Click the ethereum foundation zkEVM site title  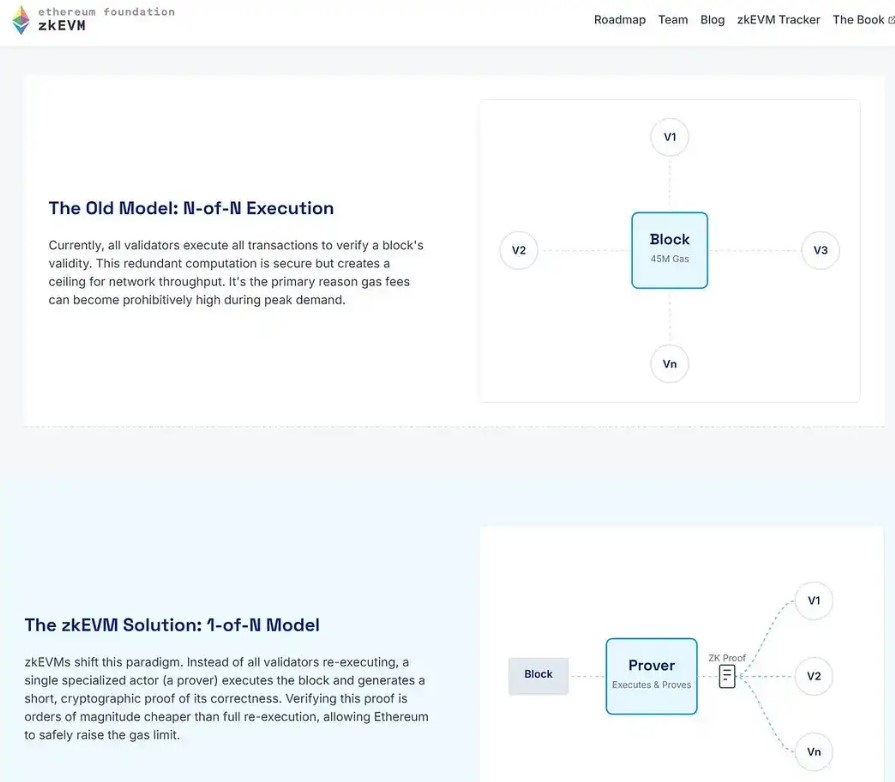pyautogui.click(x=106, y=19)
